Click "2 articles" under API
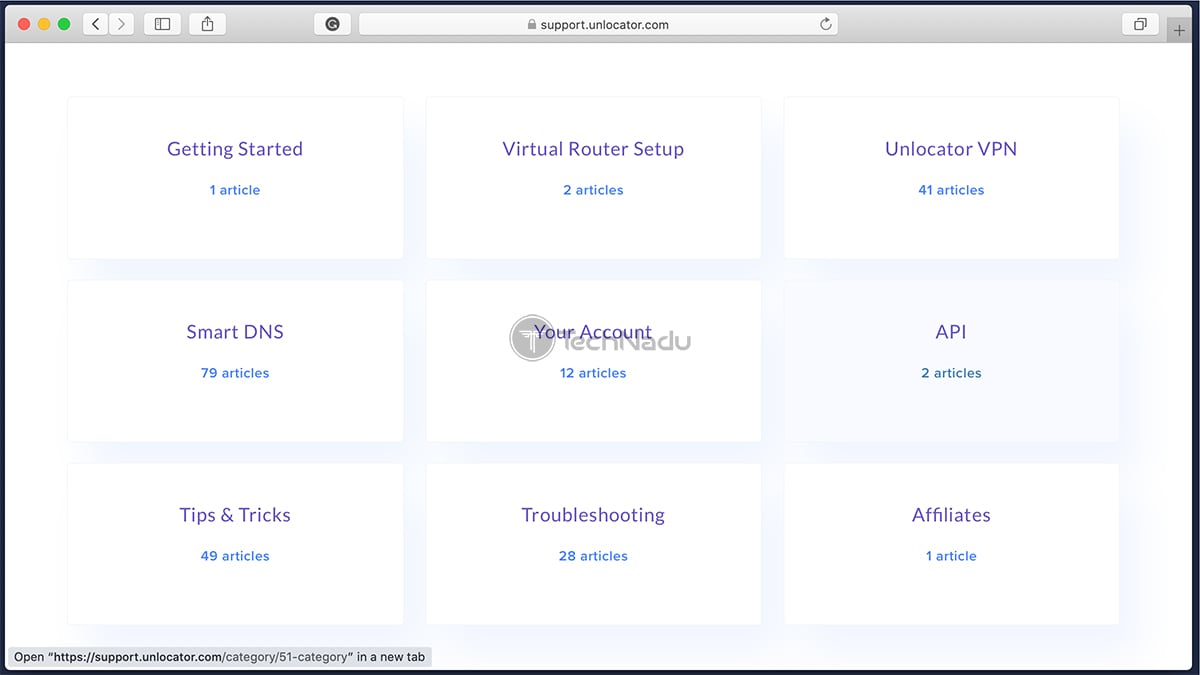 [x=951, y=373]
